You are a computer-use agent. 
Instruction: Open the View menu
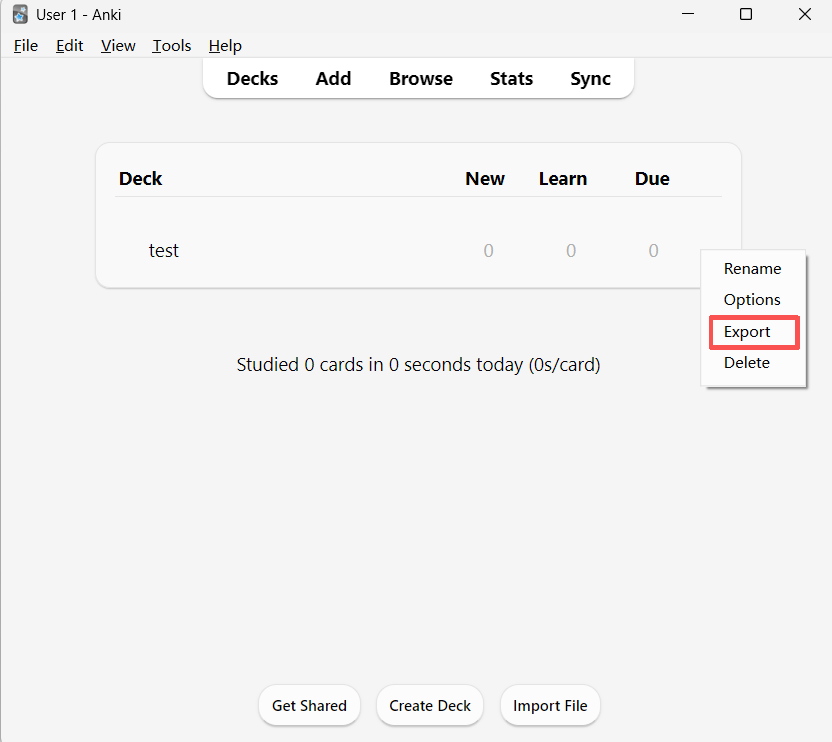tap(118, 46)
